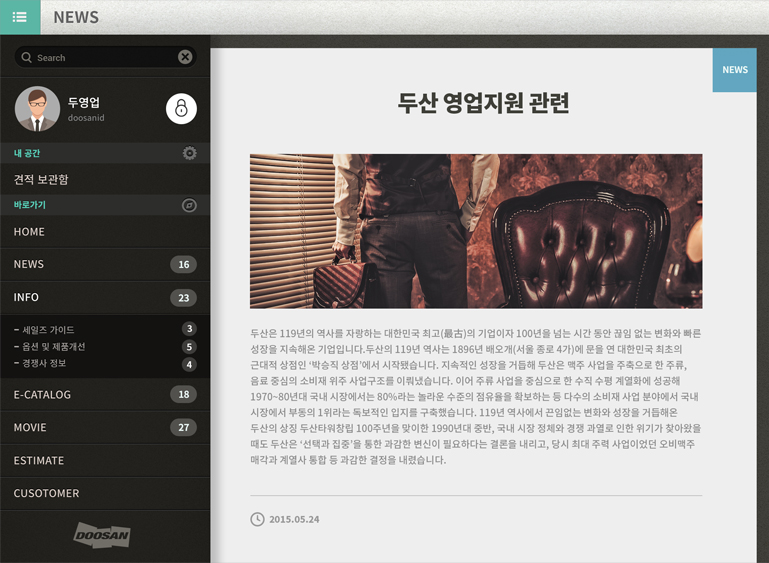The image size is (769, 563).
Task: Click the lock icon button
Action: tap(181, 108)
